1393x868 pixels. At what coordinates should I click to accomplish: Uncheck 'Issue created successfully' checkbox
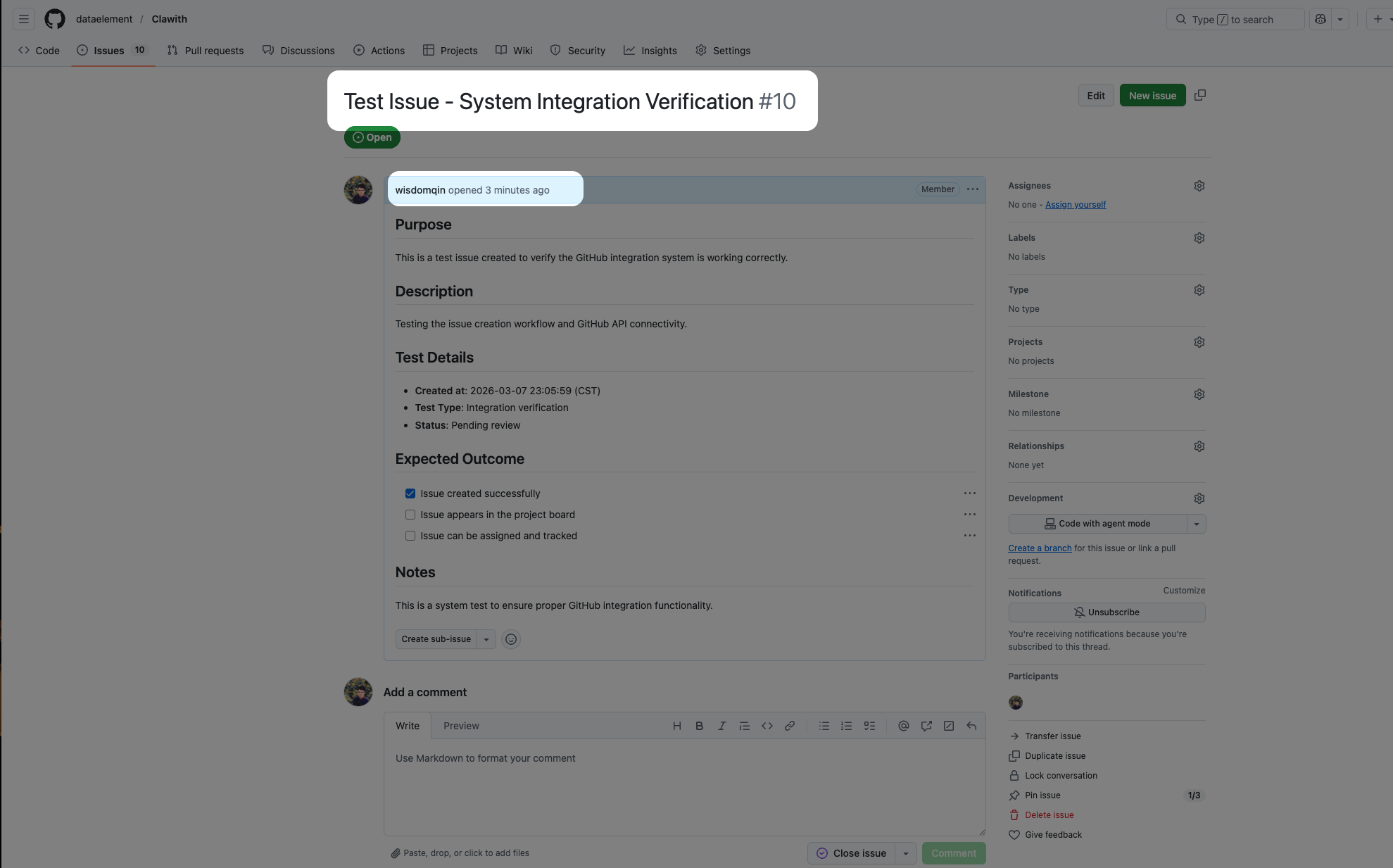(410, 493)
